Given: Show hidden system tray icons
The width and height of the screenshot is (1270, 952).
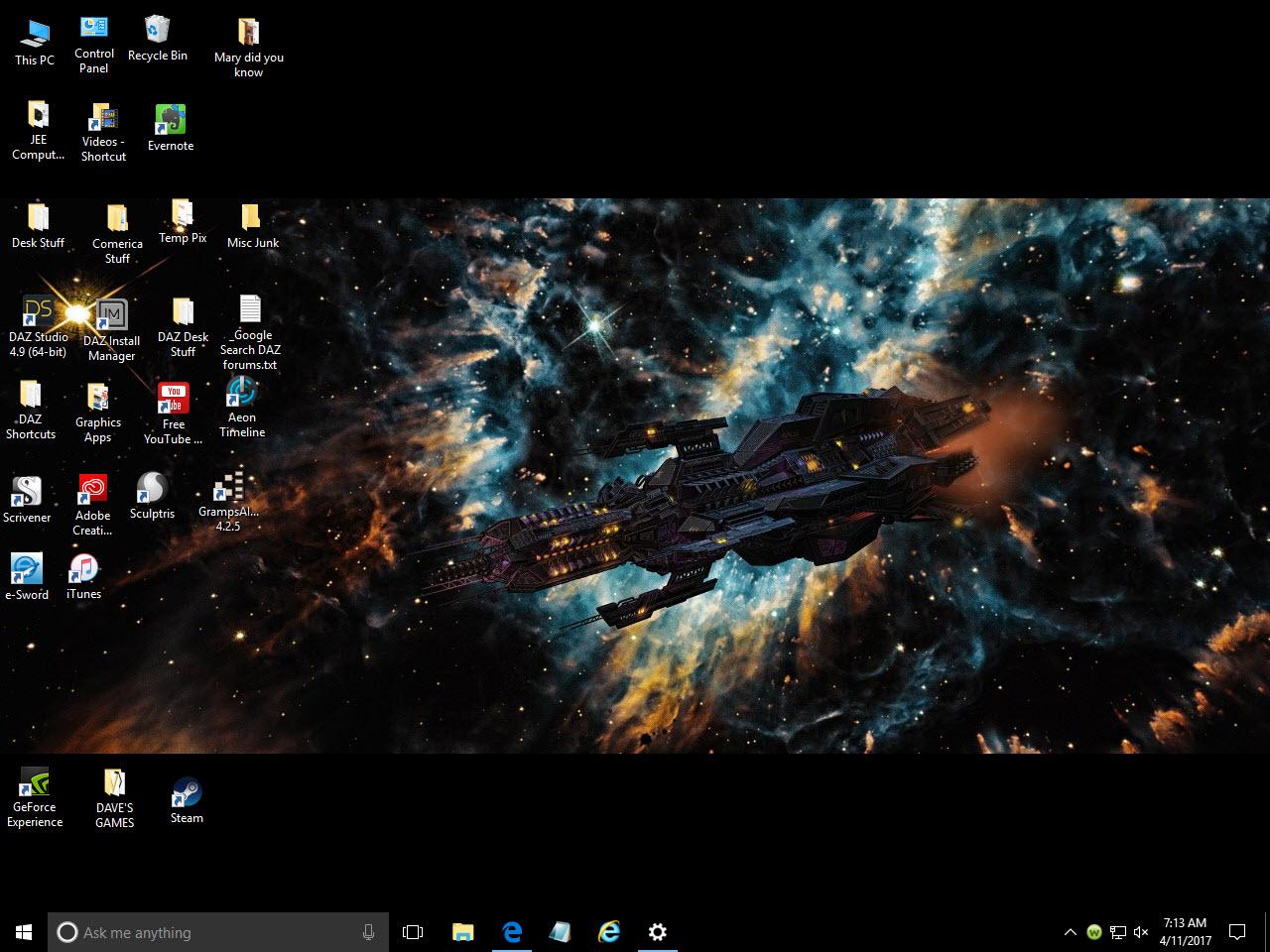Looking at the screenshot, I should (x=1070, y=932).
